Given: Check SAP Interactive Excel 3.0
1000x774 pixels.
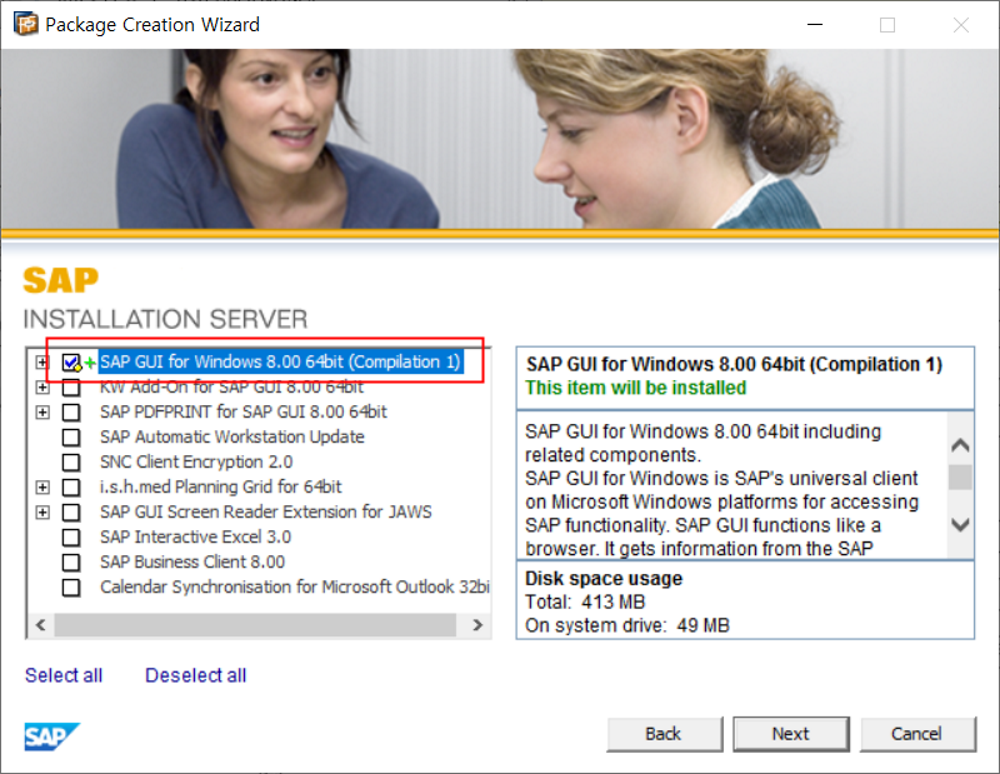Looking at the screenshot, I should point(71,537).
